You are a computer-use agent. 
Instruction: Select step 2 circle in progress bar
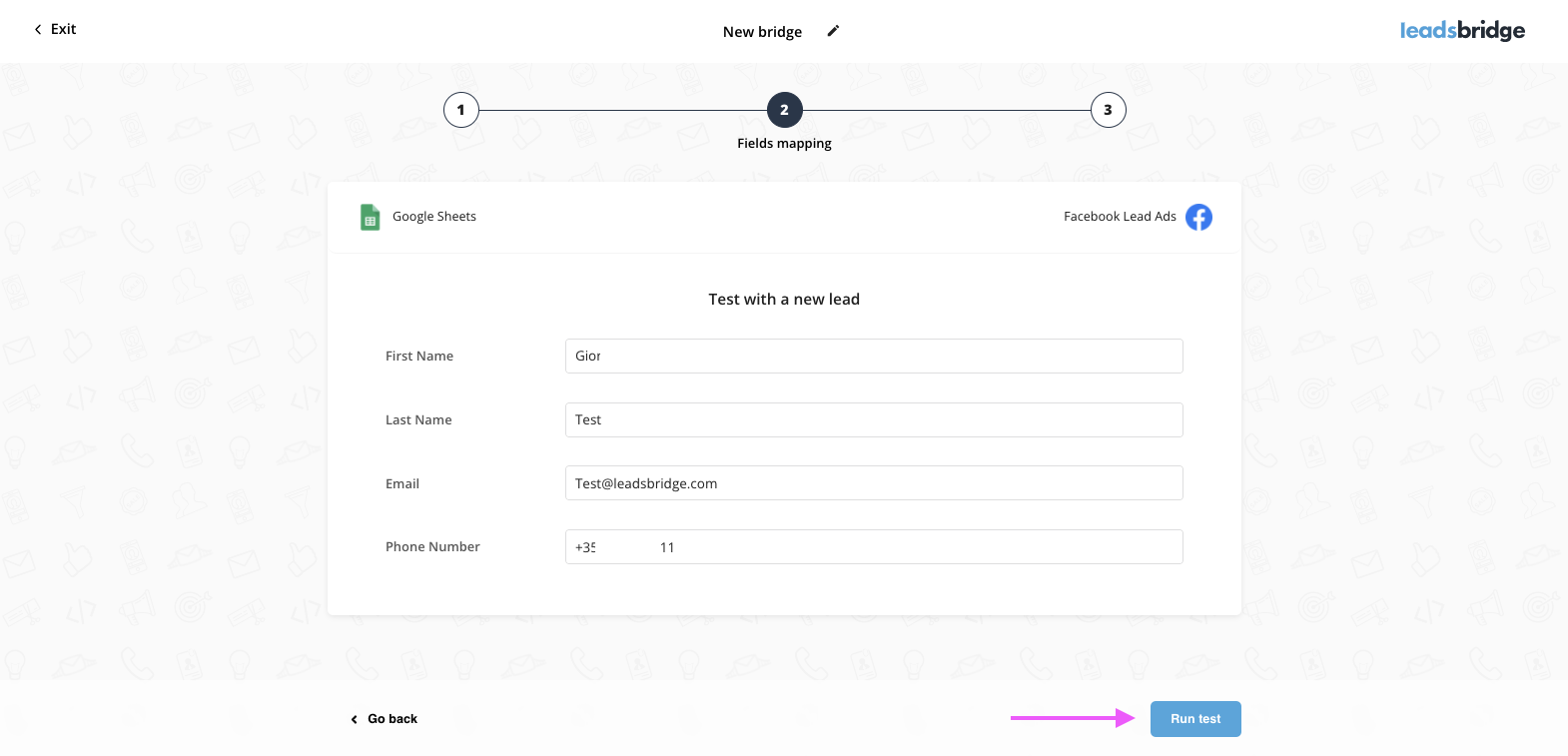784,110
